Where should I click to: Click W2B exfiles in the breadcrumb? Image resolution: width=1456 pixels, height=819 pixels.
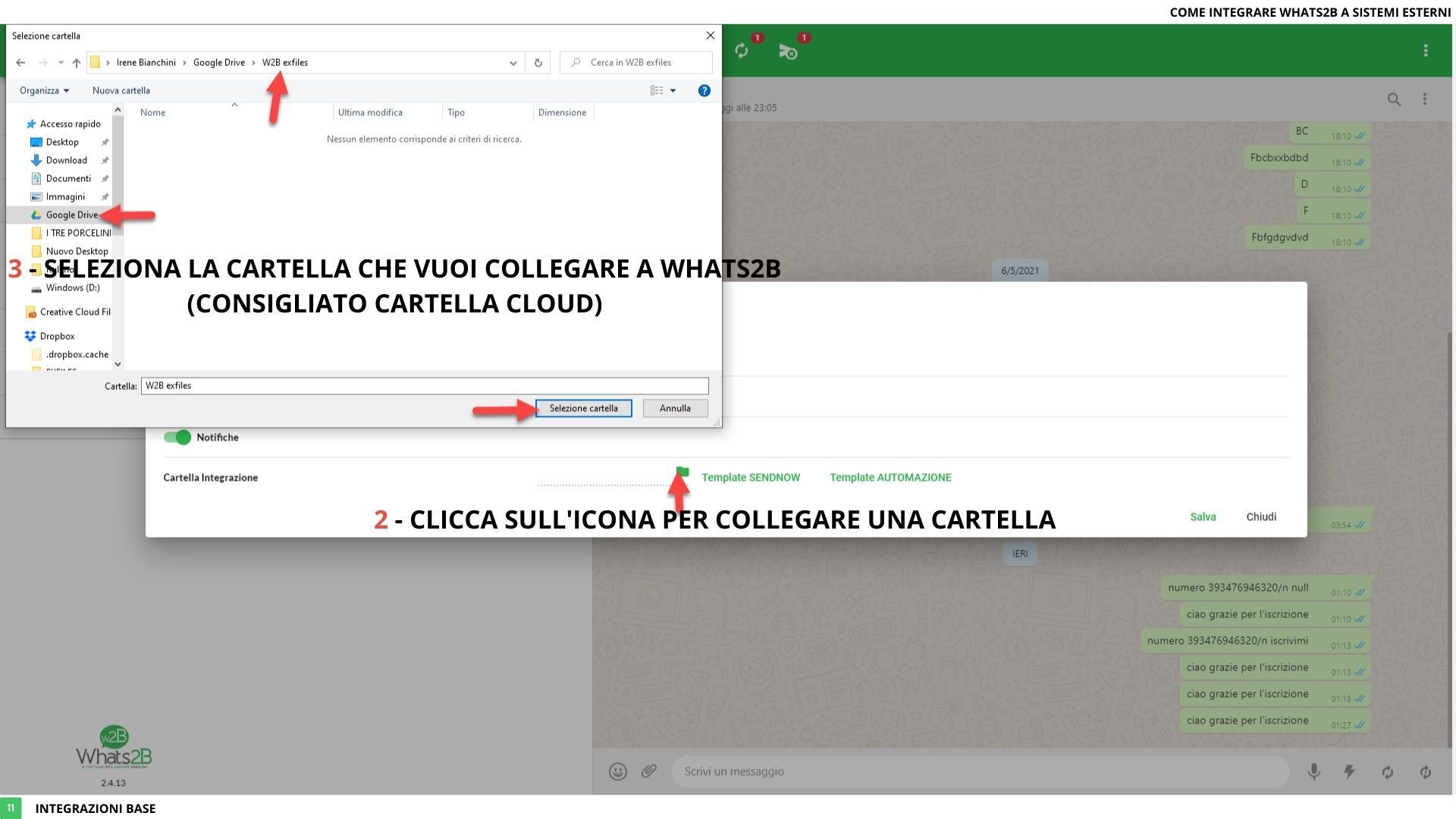(285, 62)
